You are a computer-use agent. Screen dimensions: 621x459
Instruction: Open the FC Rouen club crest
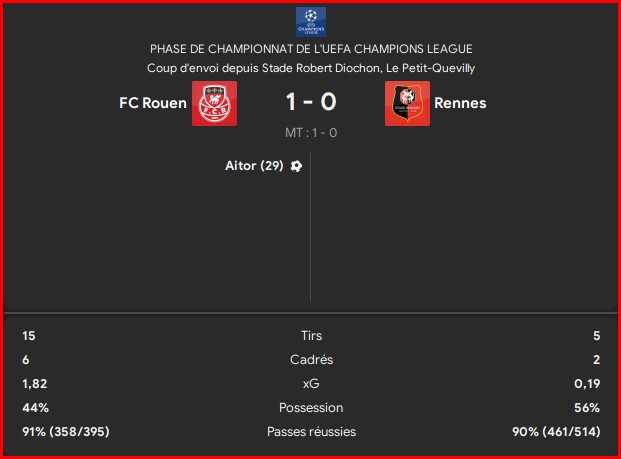coord(214,103)
